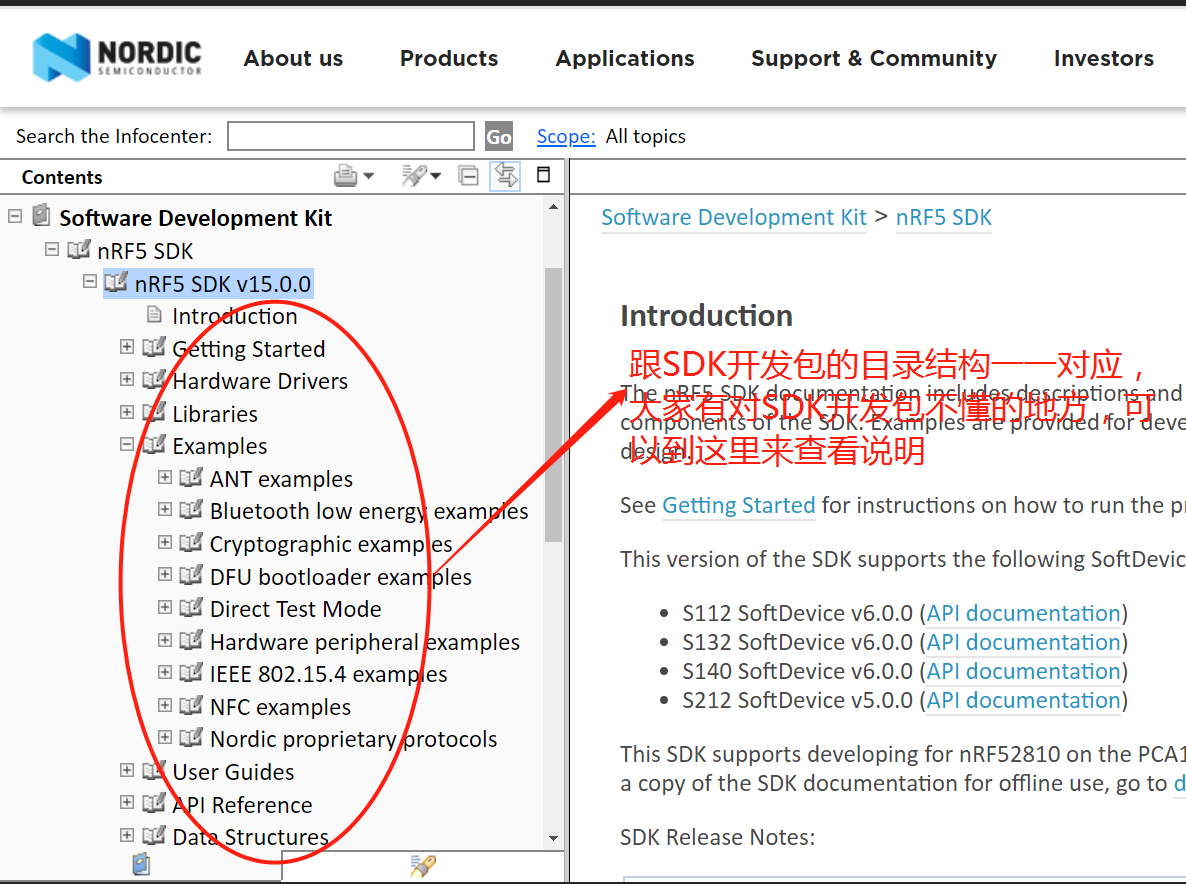Open the Getting Started body link
Screen dimensions: 1186x884
pyautogui.click(x=739, y=504)
